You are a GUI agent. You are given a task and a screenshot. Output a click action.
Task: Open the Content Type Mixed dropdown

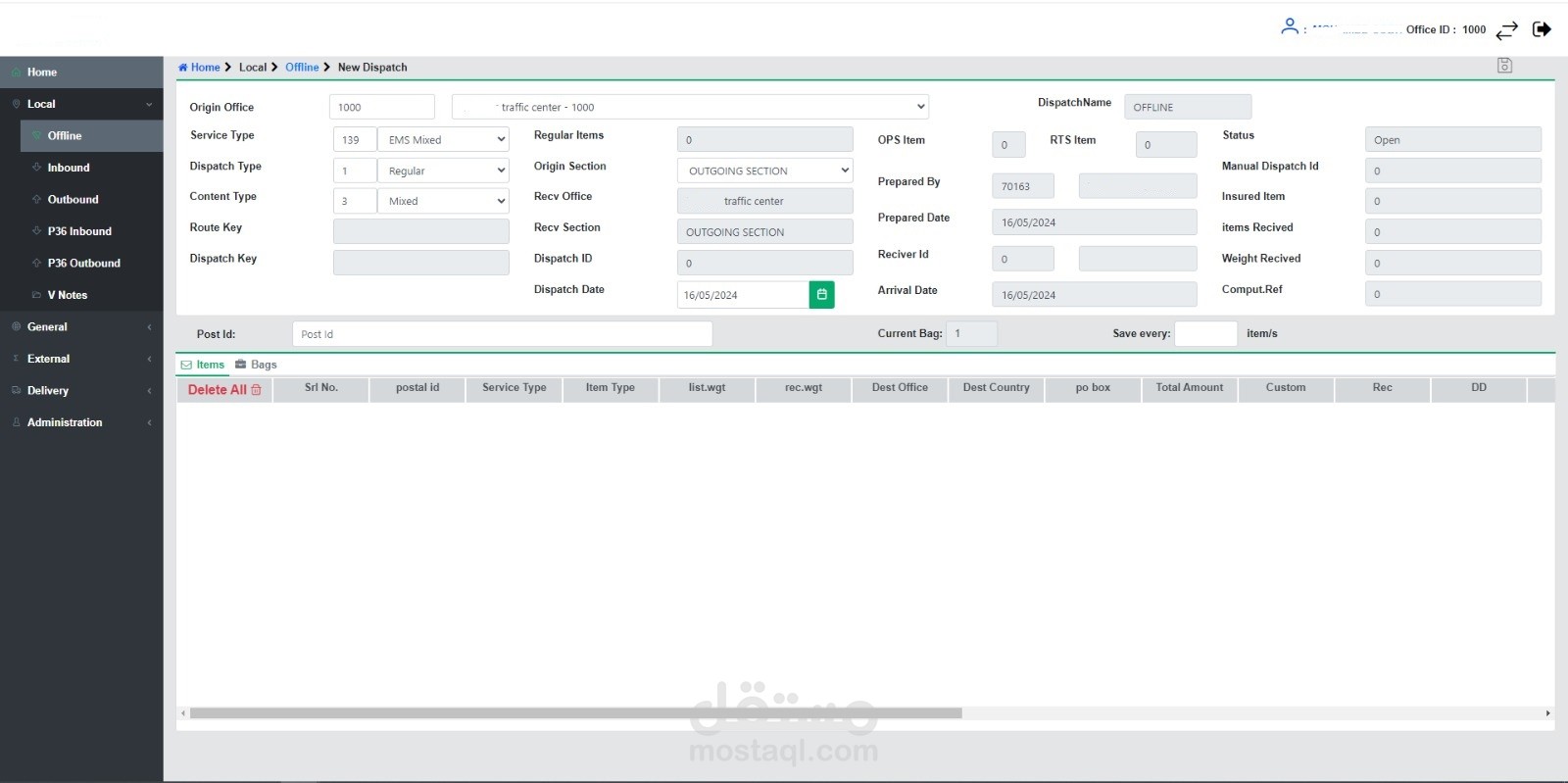443,201
